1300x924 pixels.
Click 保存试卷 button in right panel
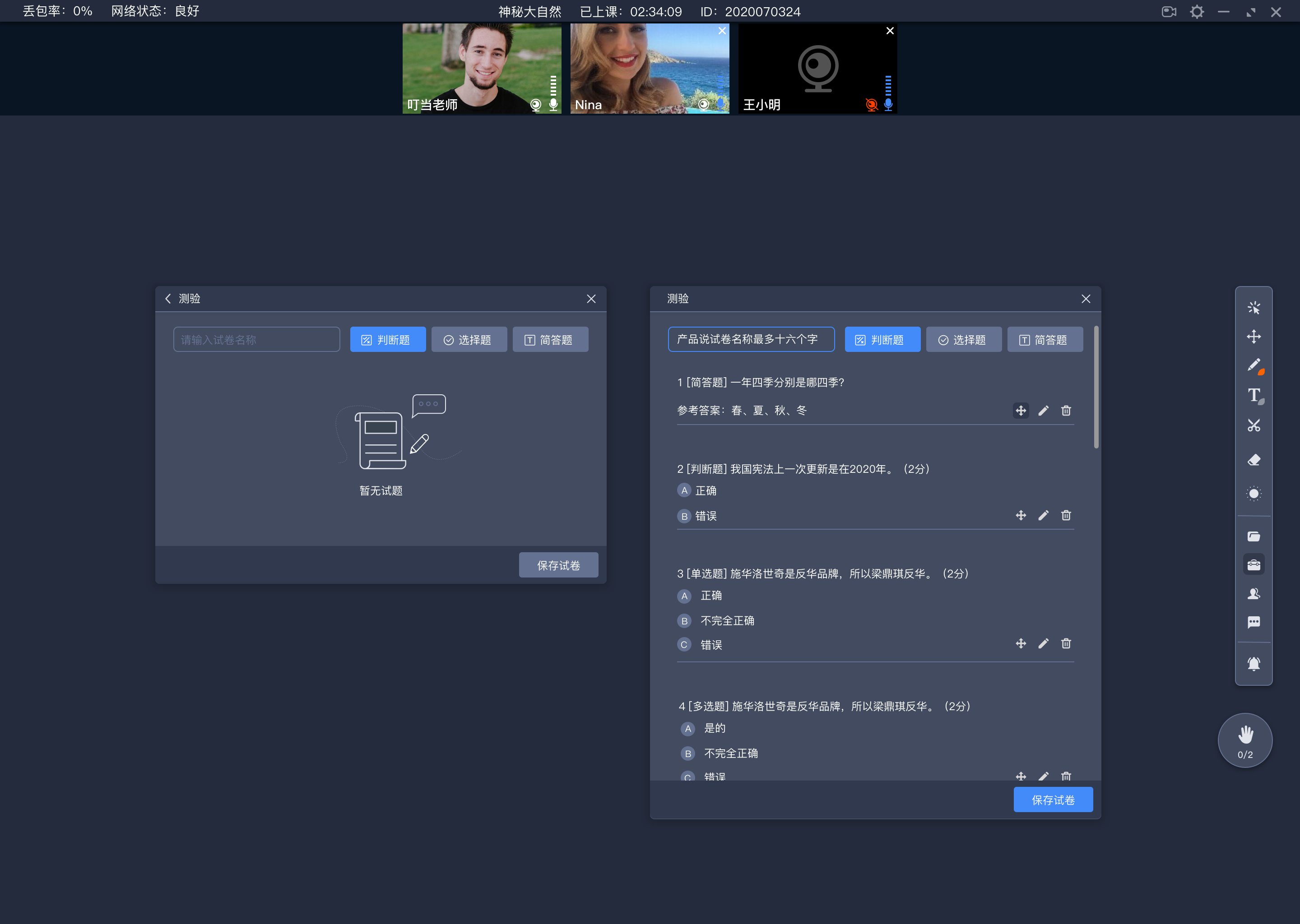[1053, 800]
